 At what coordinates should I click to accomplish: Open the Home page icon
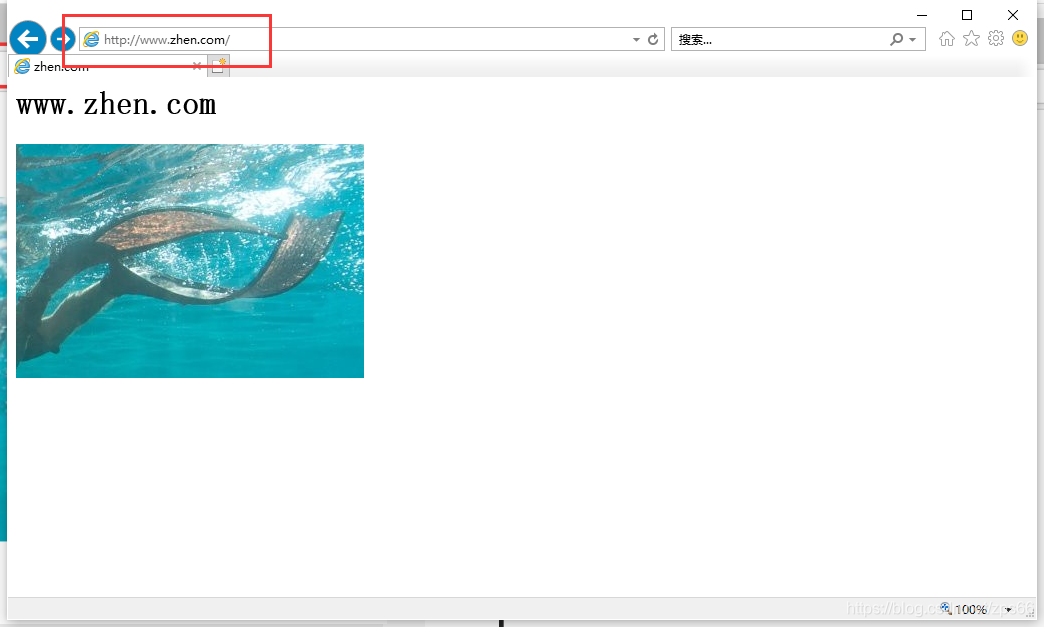(x=947, y=39)
